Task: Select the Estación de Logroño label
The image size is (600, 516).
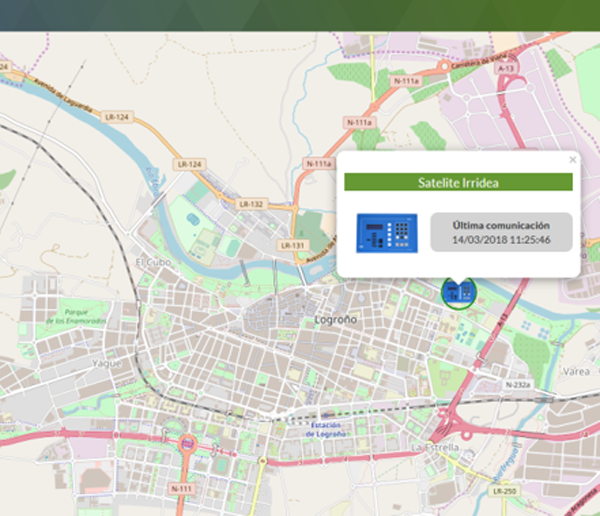Action: coord(327,428)
